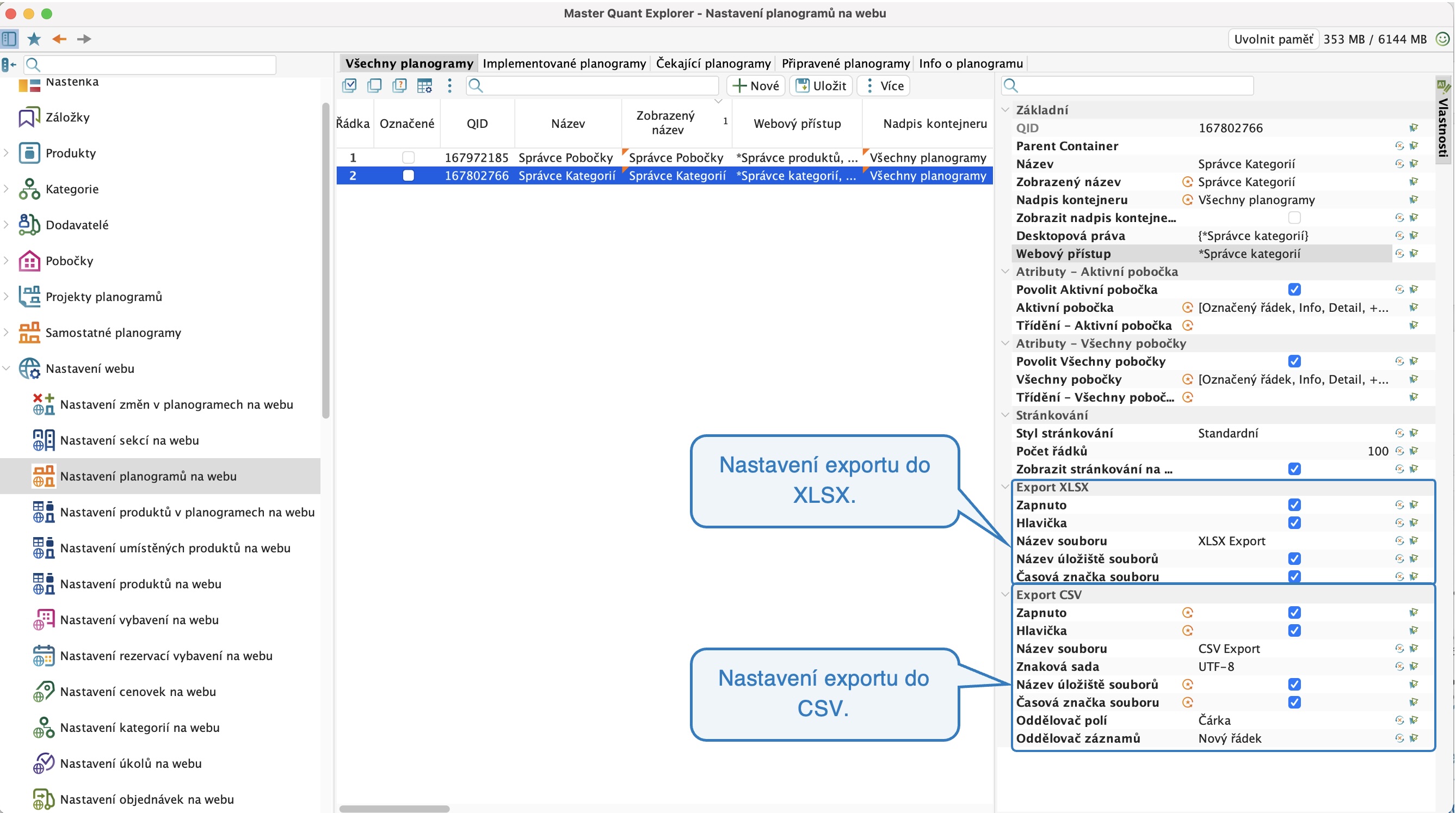The width and height of the screenshot is (1456, 813).
Task: Click the deselect-all rows toolbar icon
Action: pos(374,85)
